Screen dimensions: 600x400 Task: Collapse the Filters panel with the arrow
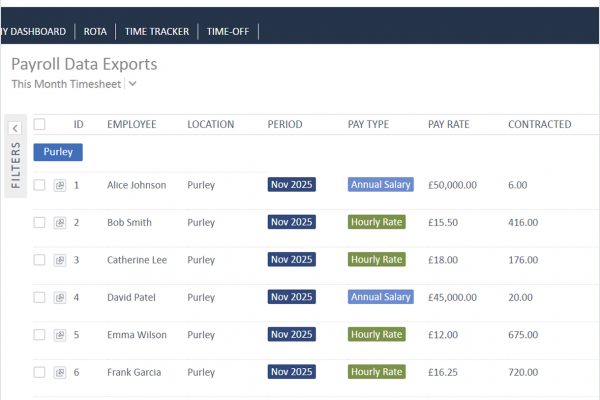click(15, 128)
